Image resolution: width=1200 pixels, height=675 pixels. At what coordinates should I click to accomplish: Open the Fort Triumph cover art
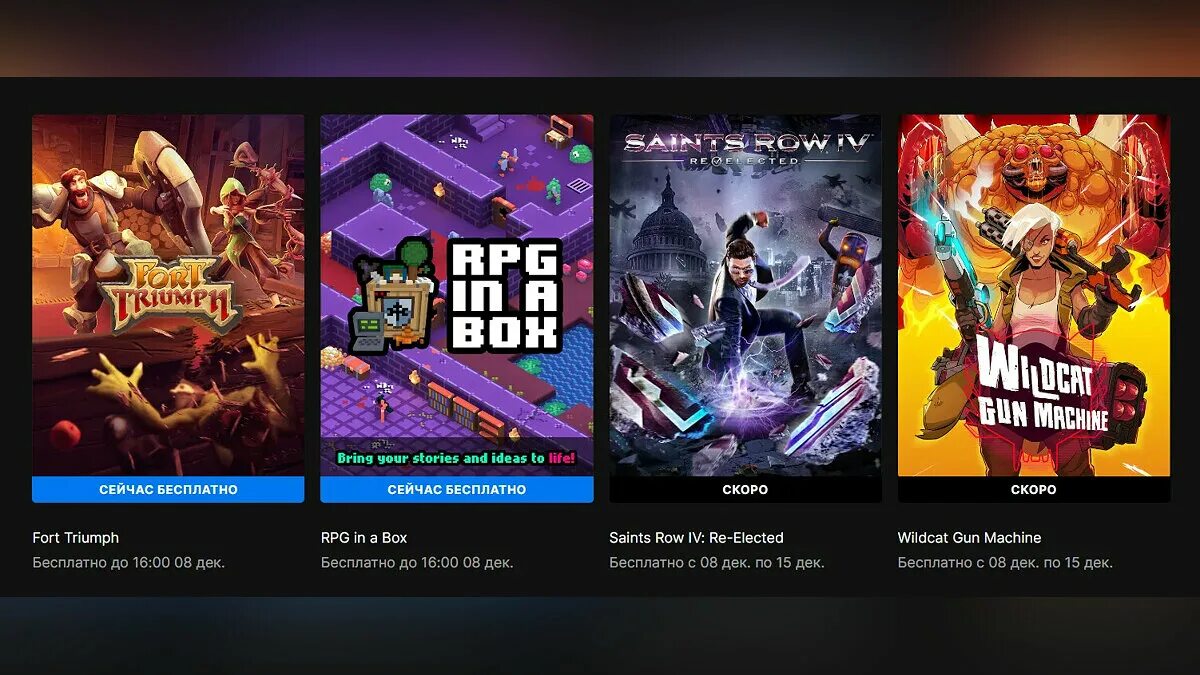pyautogui.click(x=168, y=295)
